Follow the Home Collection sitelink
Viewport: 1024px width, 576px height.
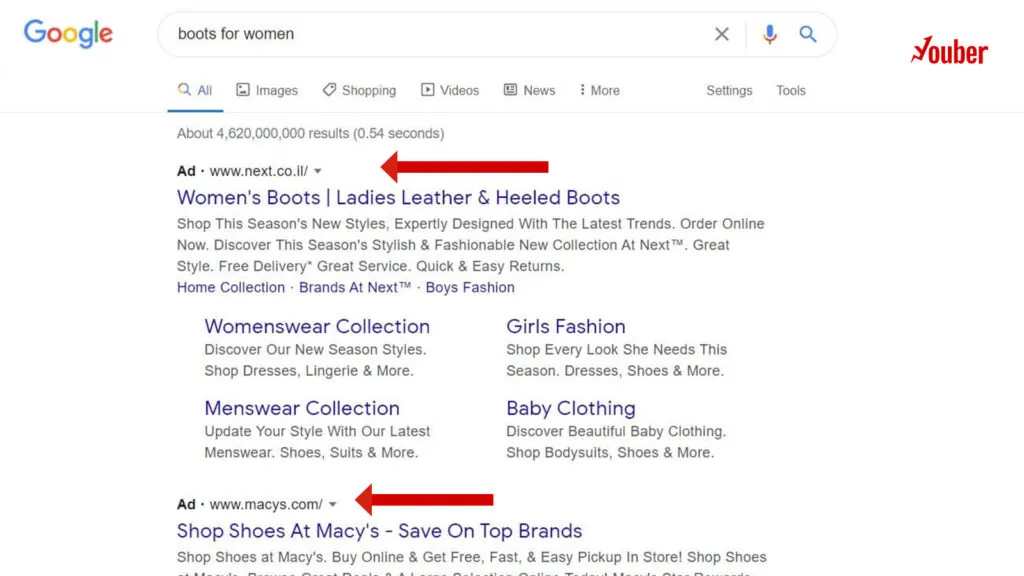coord(231,287)
